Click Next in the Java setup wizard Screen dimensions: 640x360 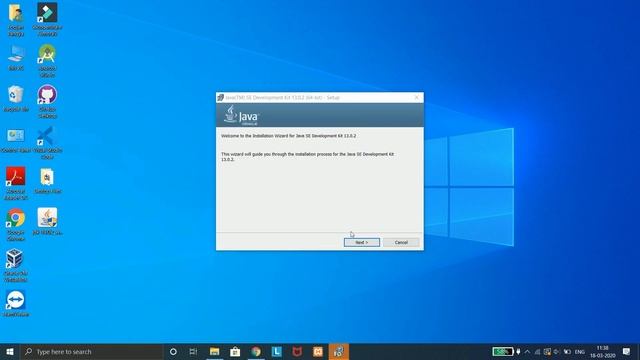click(362, 242)
